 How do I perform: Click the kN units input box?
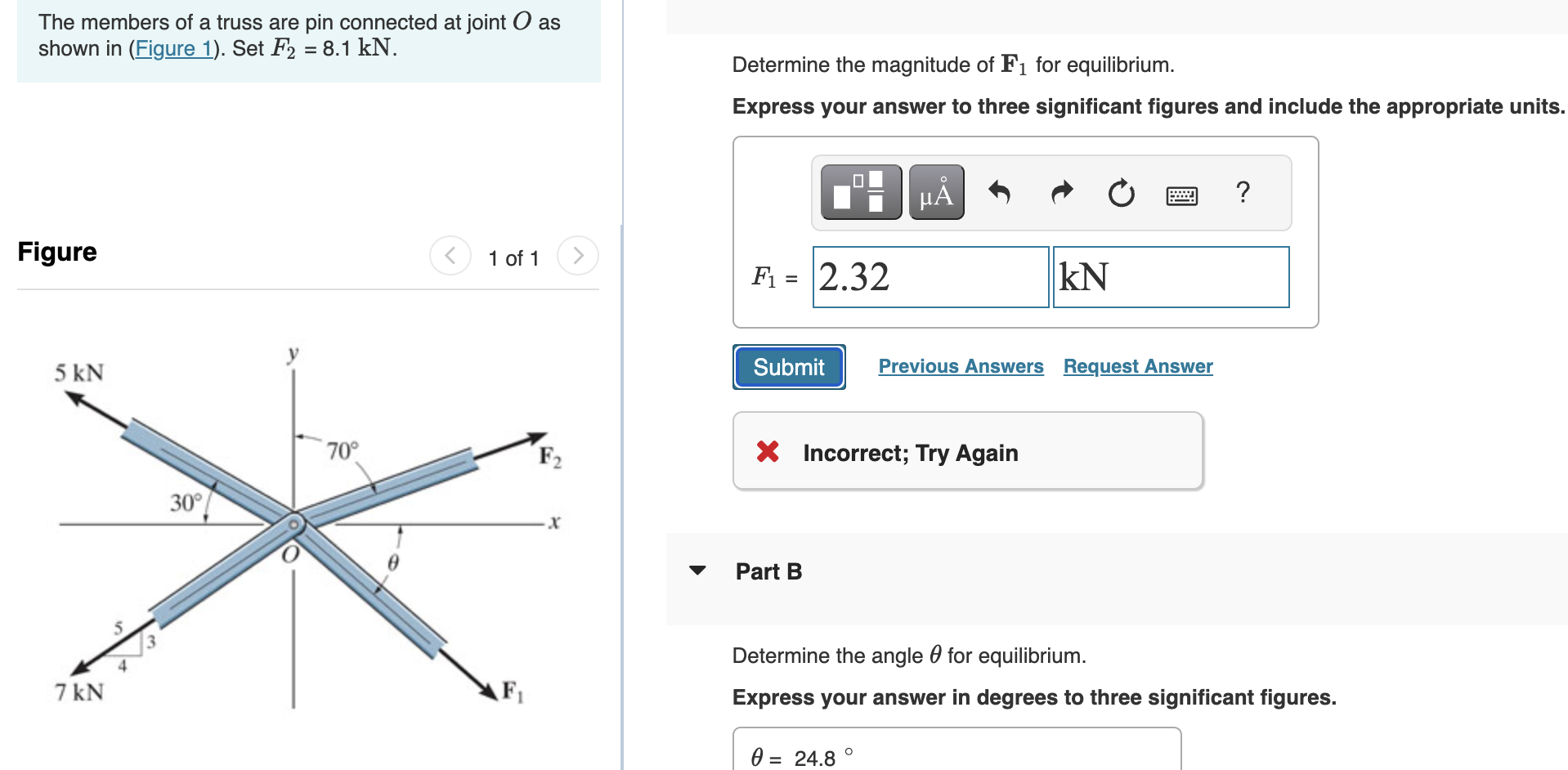click(x=1171, y=277)
